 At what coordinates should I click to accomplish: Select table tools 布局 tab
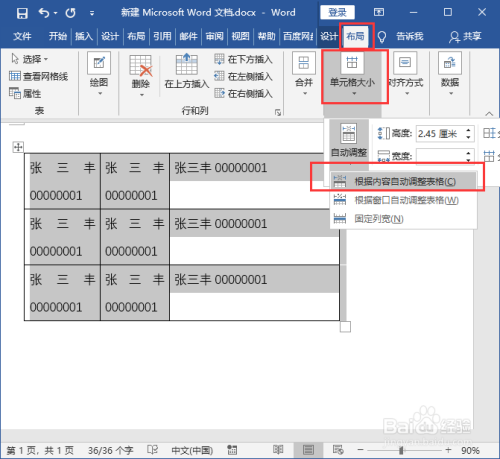pos(355,36)
